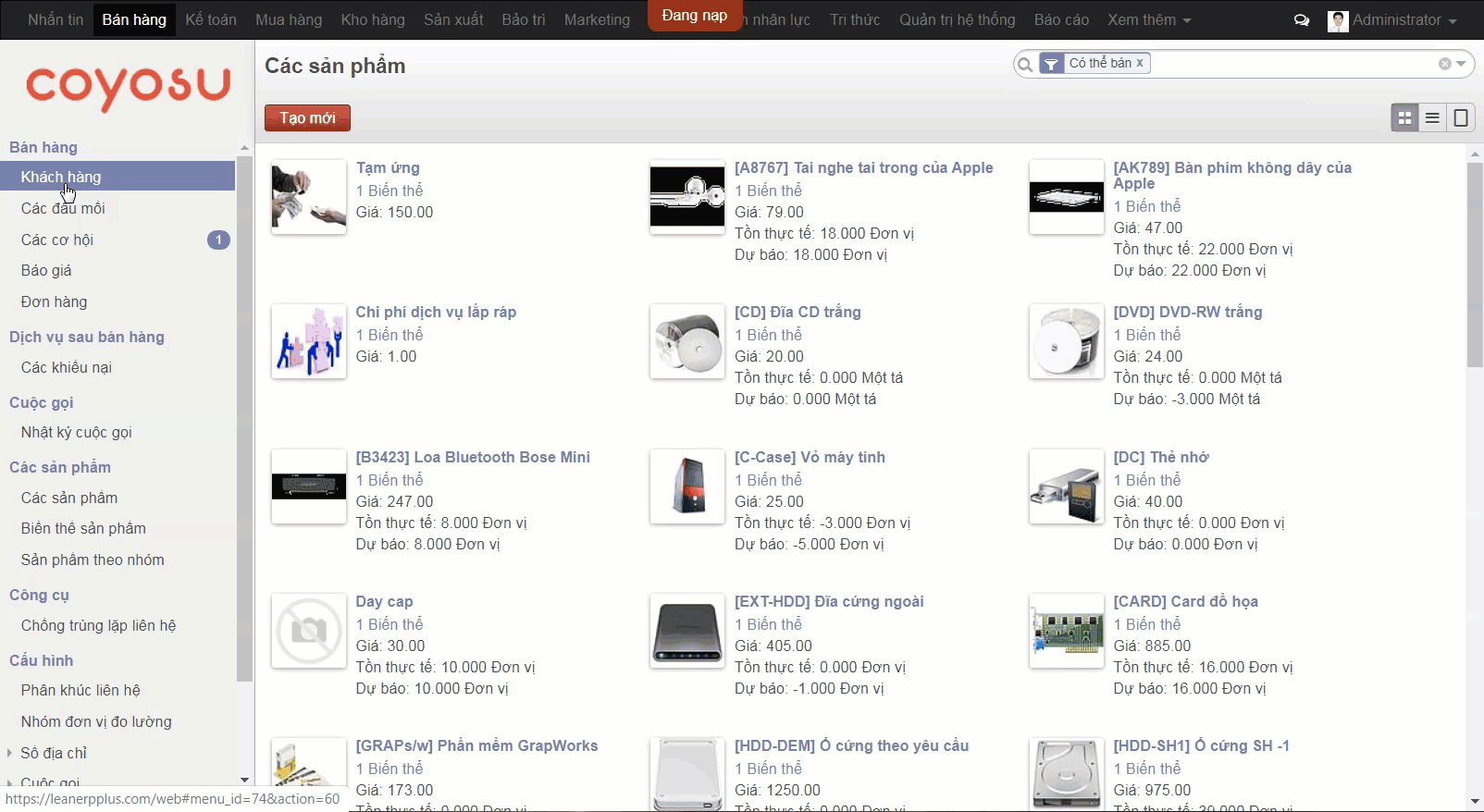
Task: Click the sidebar scroll down arrow
Action: click(x=244, y=780)
